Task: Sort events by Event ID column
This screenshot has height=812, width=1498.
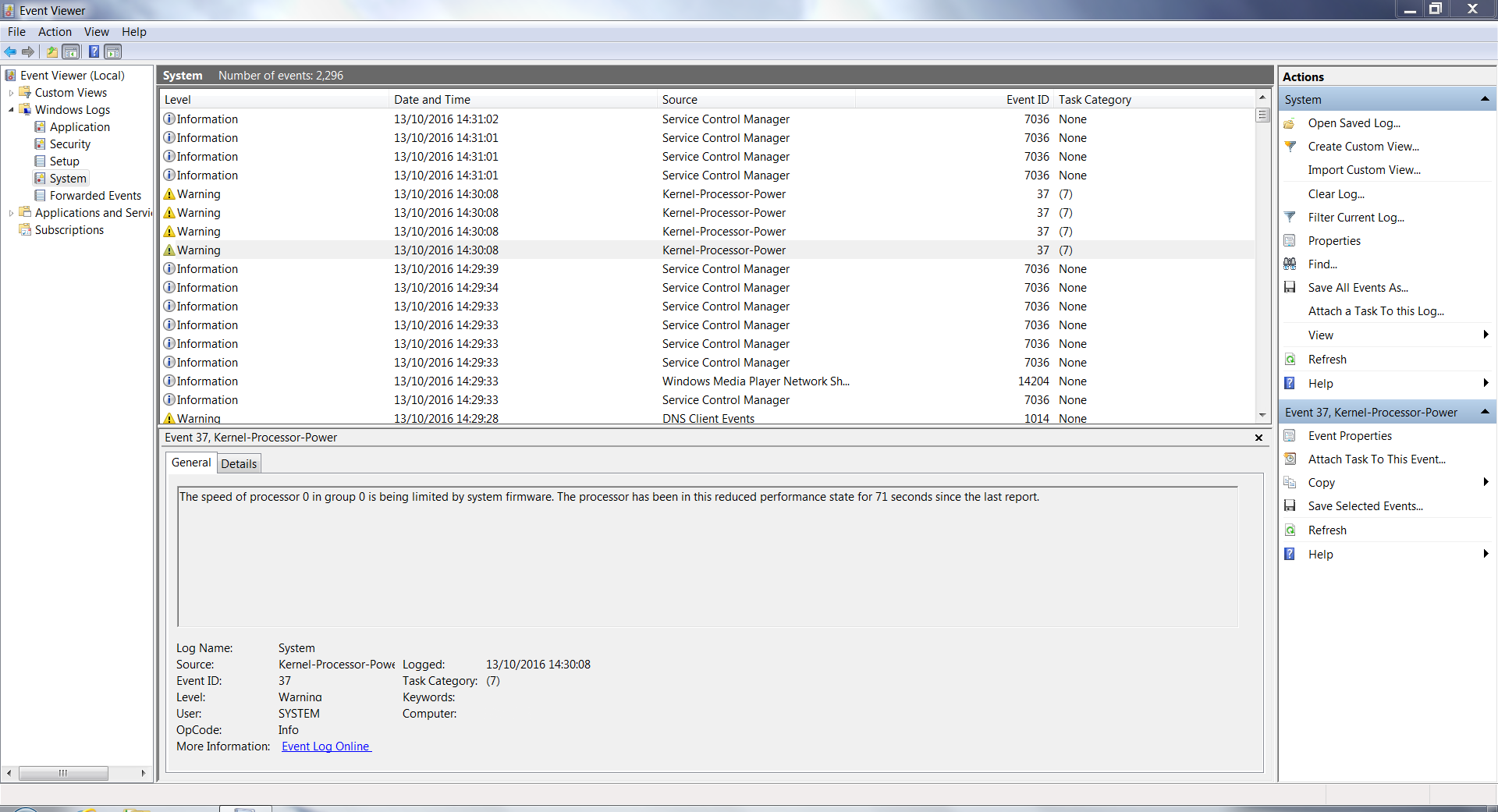Action: 954,100
